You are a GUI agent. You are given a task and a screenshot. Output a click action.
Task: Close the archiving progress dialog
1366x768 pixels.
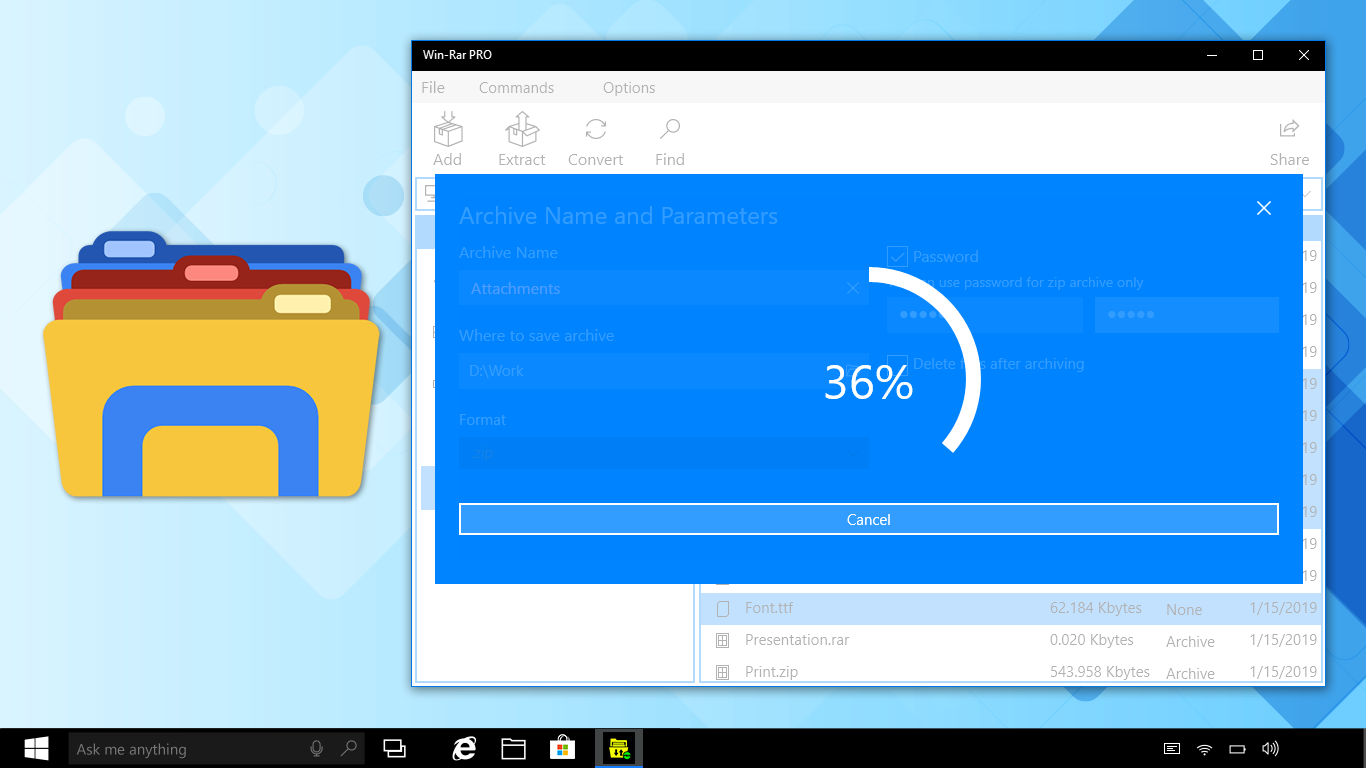coord(1264,208)
